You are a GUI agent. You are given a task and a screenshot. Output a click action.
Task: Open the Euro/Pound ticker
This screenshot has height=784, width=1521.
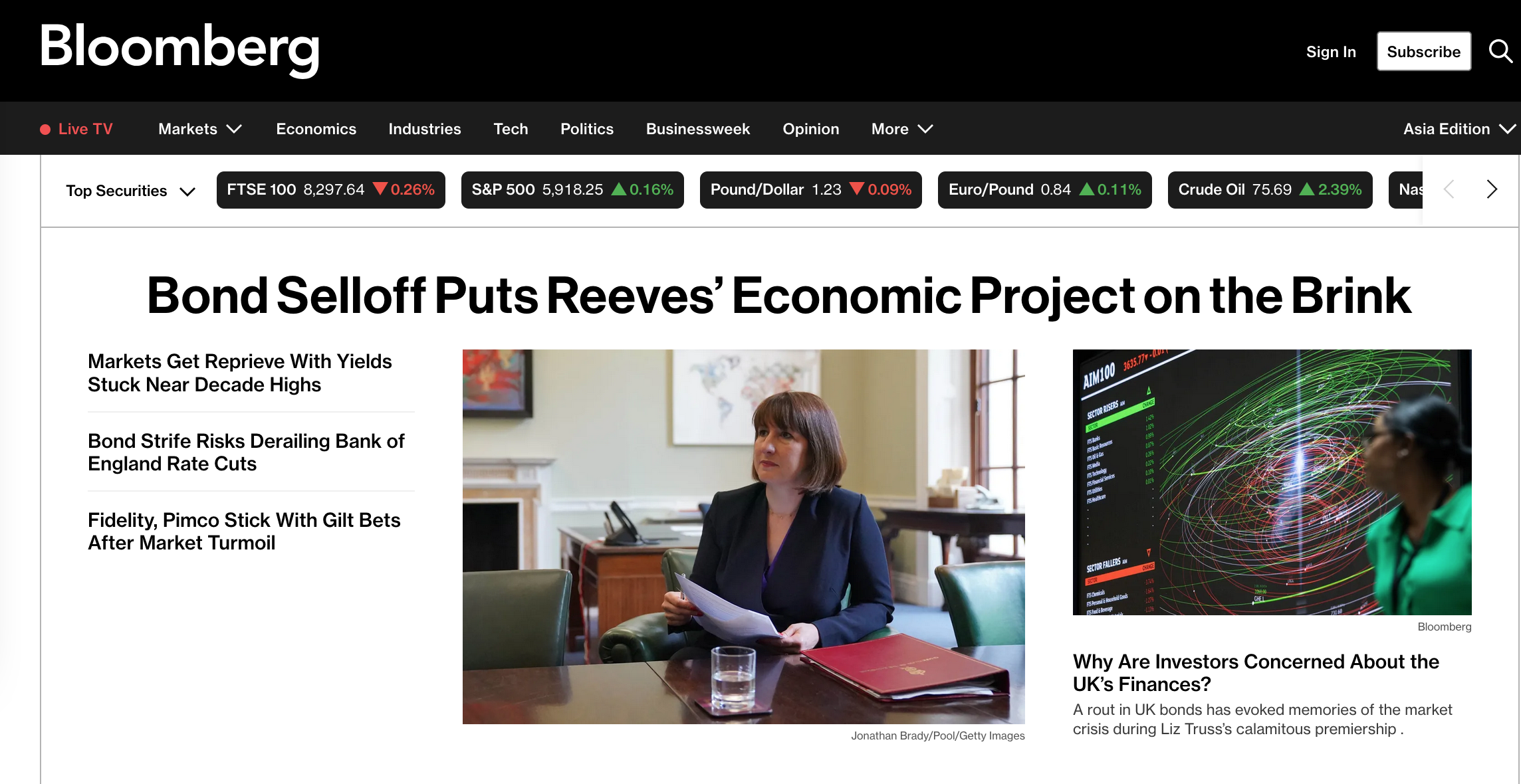click(x=1044, y=190)
